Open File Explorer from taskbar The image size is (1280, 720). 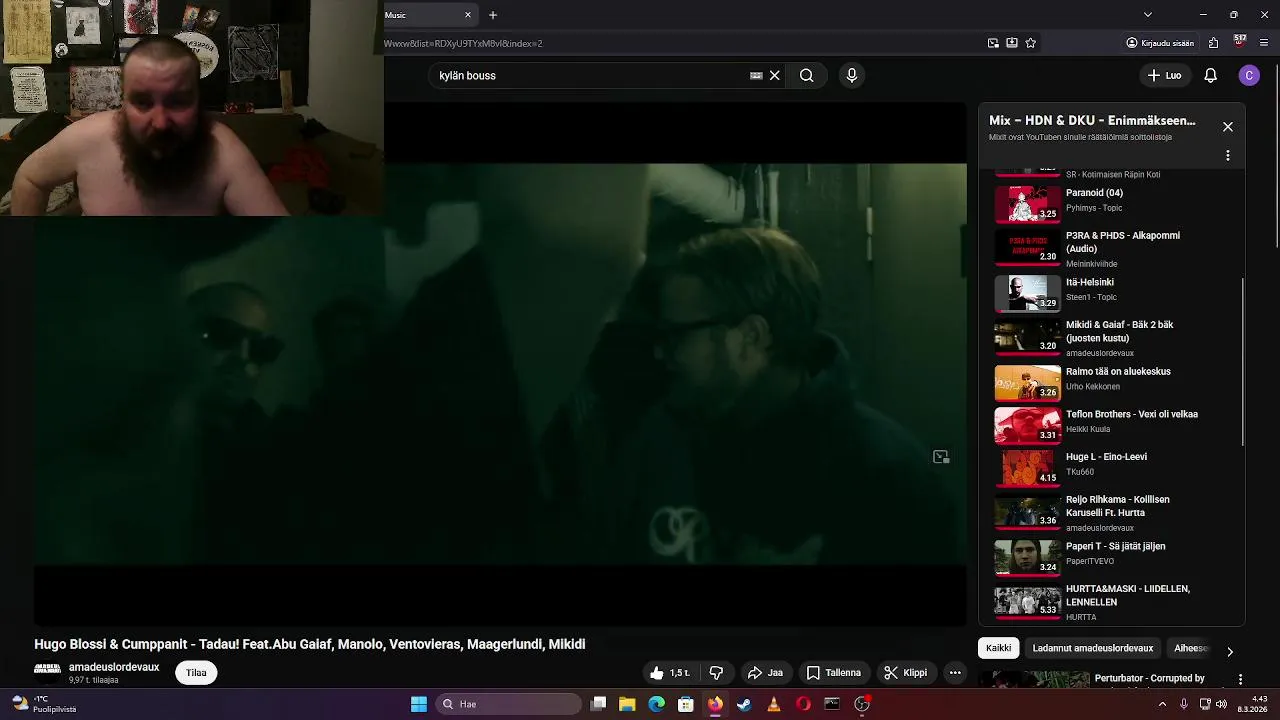627,704
